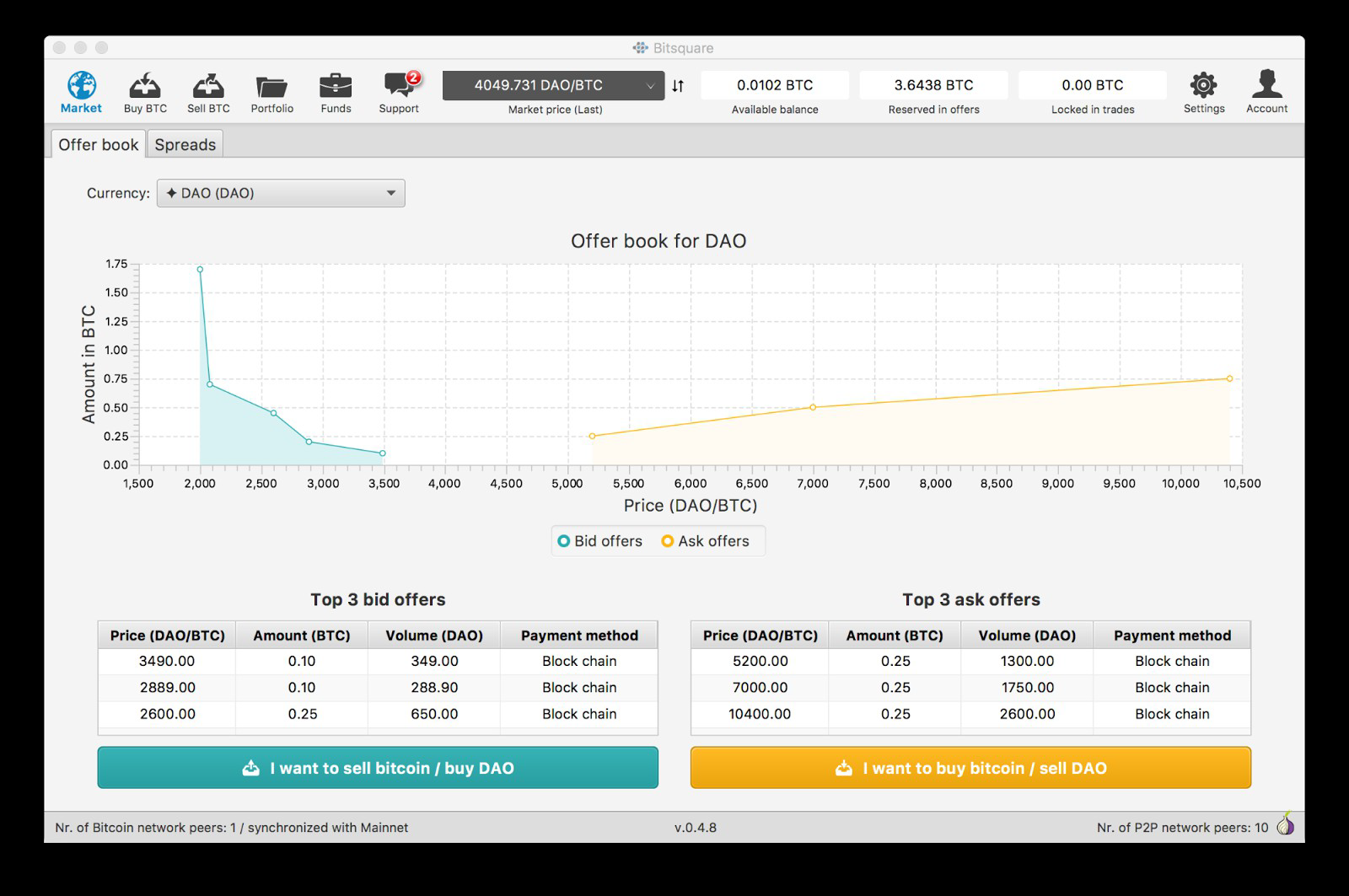This screenshot has height=896, width=1349.
Task: Open the Account user icon
Action: [1266, 85]
